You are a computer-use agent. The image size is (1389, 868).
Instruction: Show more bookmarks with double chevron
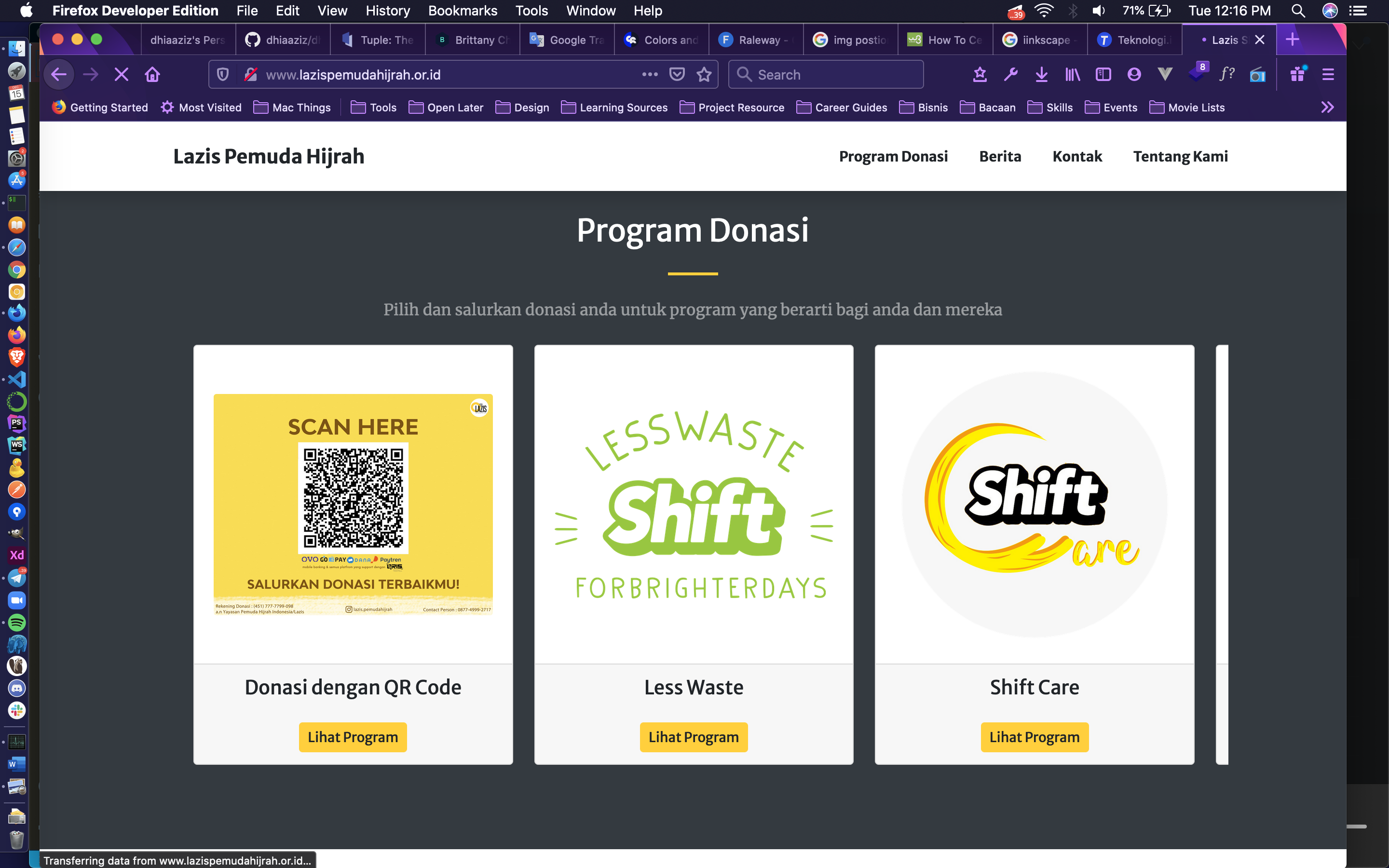(x=1327, y=108)
